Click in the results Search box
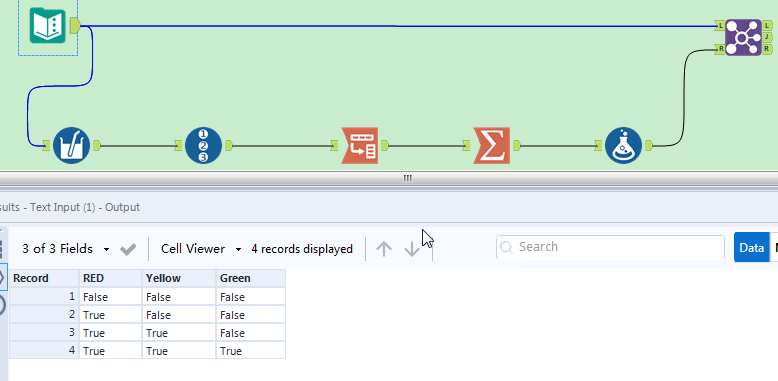 610,247
